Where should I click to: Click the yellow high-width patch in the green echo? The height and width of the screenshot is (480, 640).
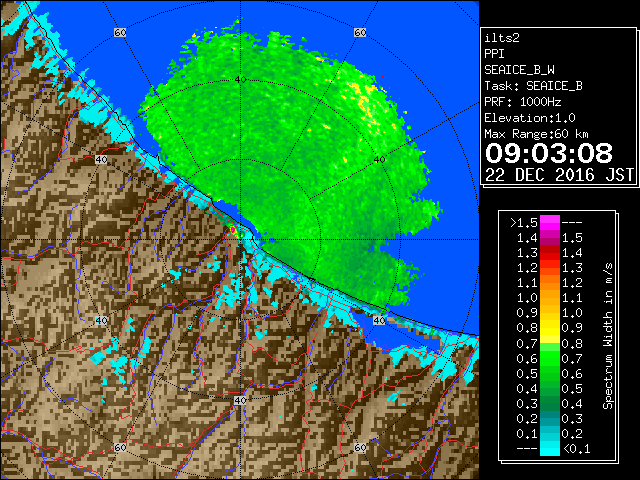click(364, 101)
